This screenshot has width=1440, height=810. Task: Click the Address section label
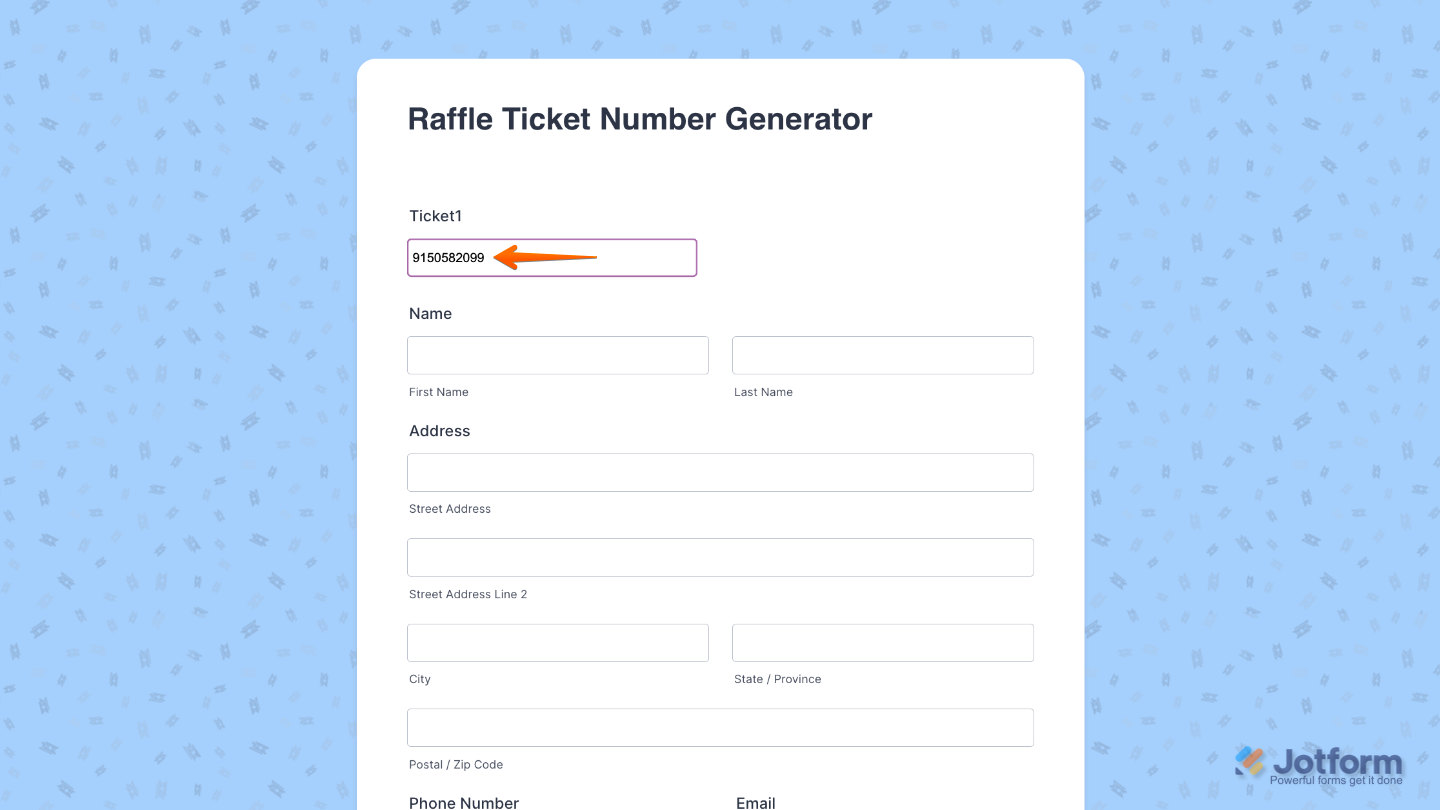point(439,431)
